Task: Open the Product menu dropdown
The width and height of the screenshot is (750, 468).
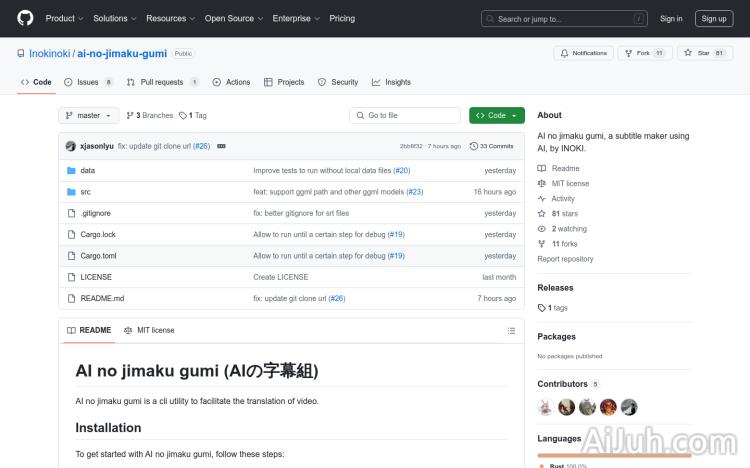Action: (x=64, y=18)
